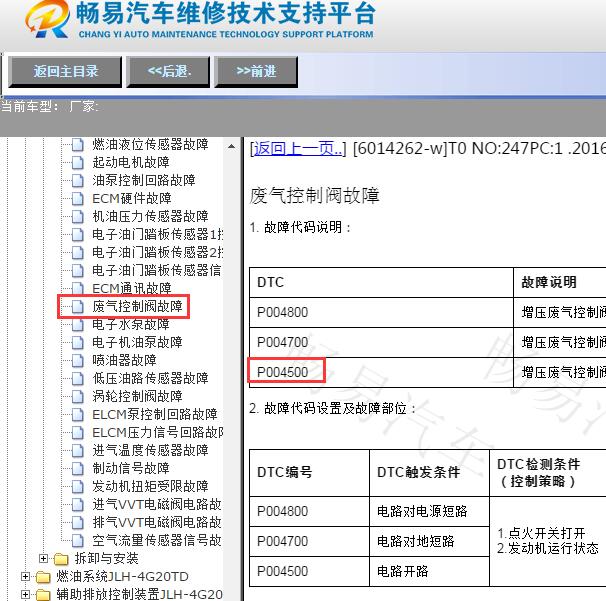Click page icon beside 制动信号故障

point(78,468)
